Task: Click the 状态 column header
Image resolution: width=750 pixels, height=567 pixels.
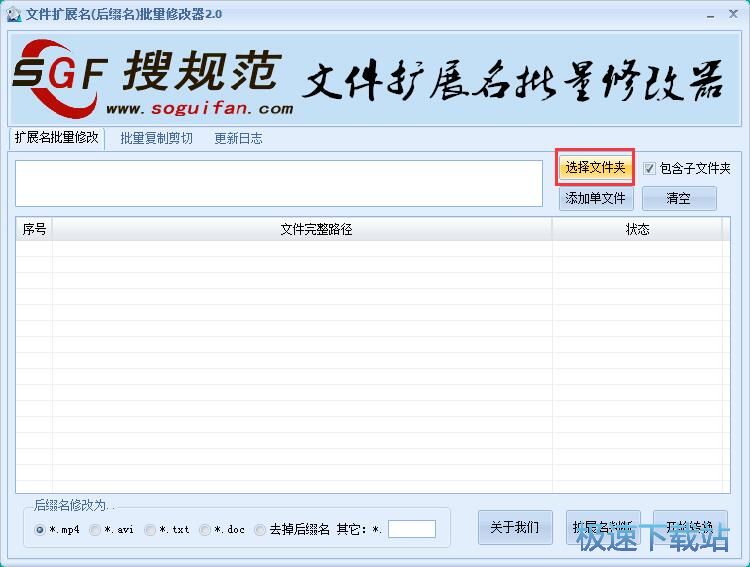Action: (637, 229)
